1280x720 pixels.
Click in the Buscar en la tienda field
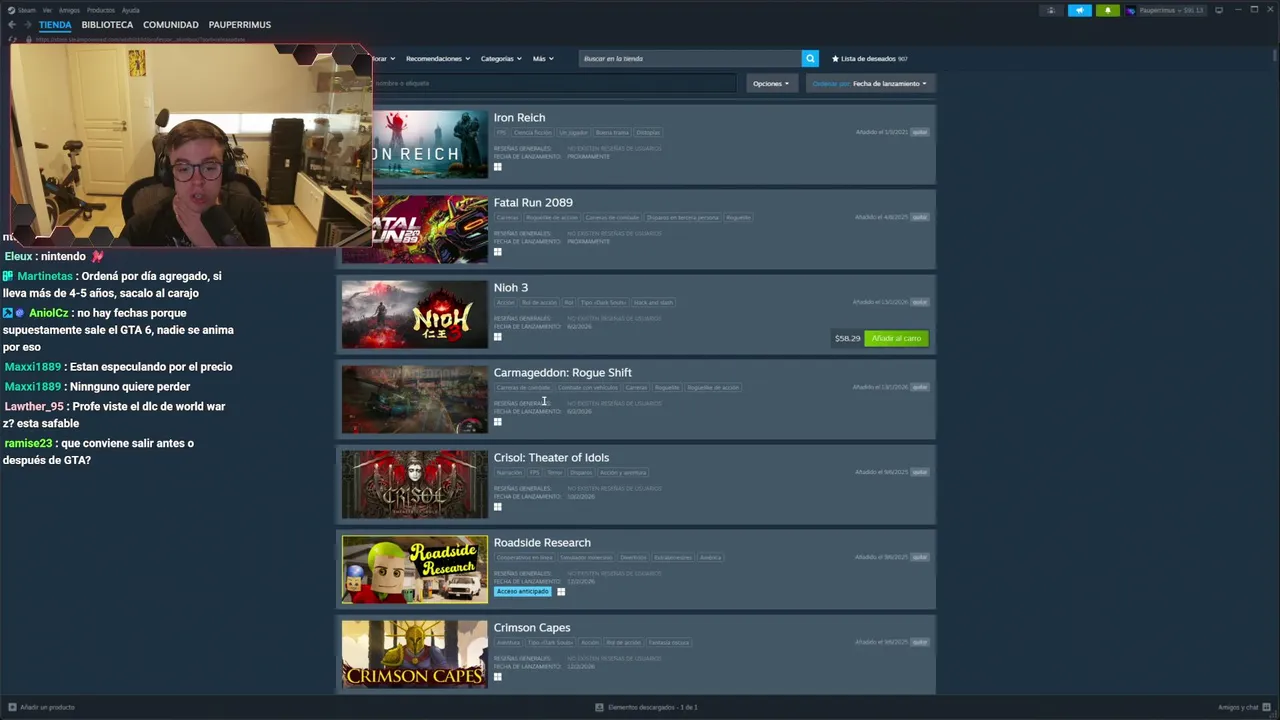[690, 58]
